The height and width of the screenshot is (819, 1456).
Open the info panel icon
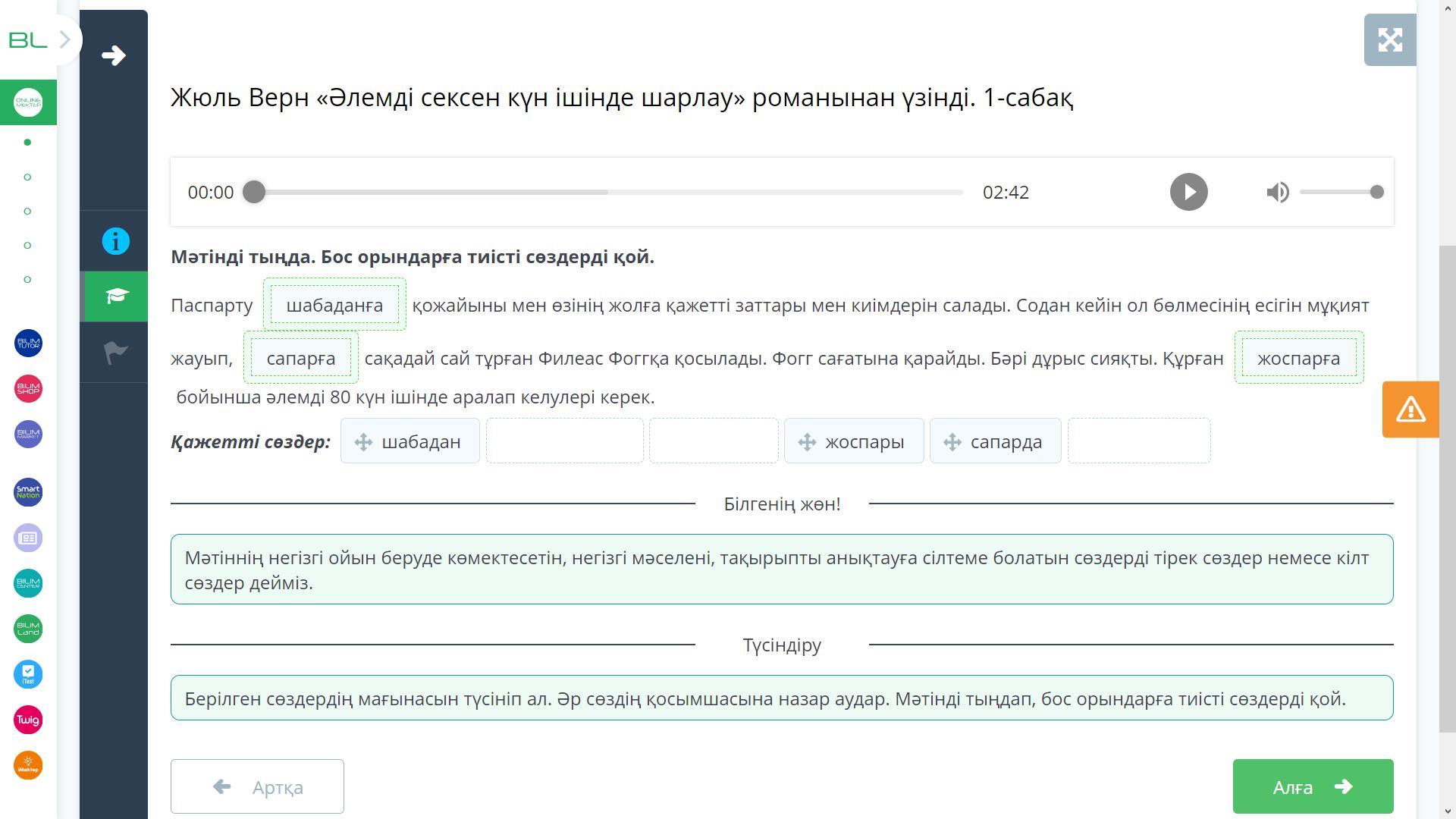coord(115,242)
